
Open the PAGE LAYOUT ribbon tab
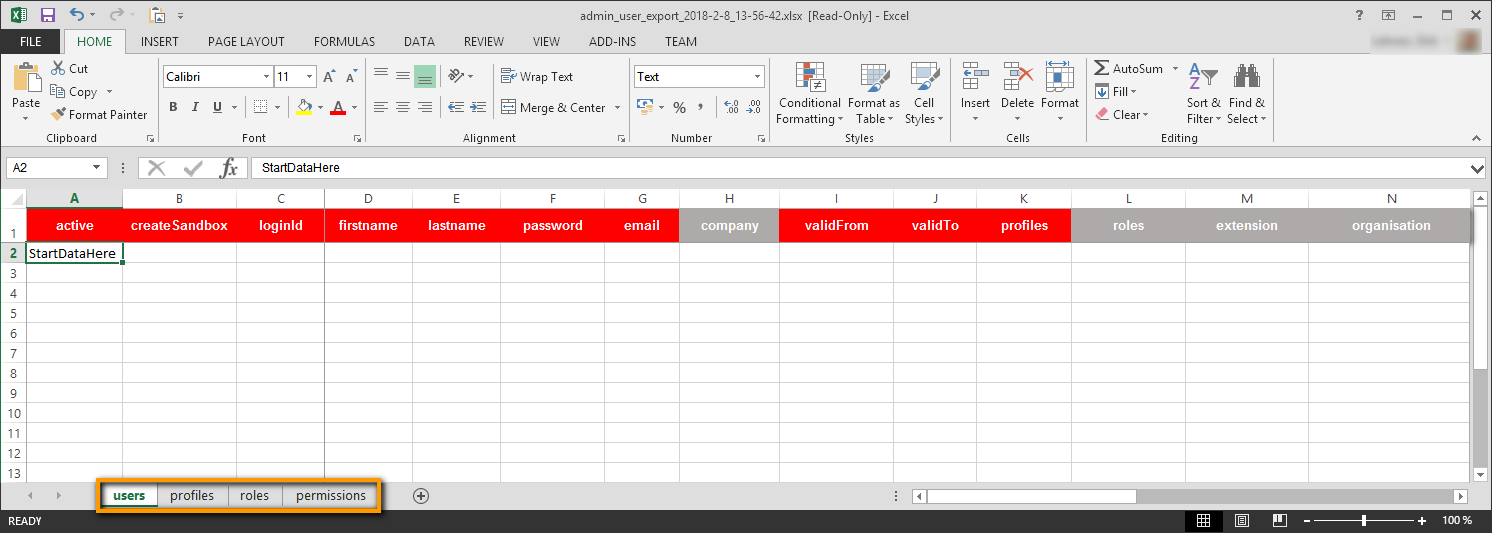click(246, 42)
